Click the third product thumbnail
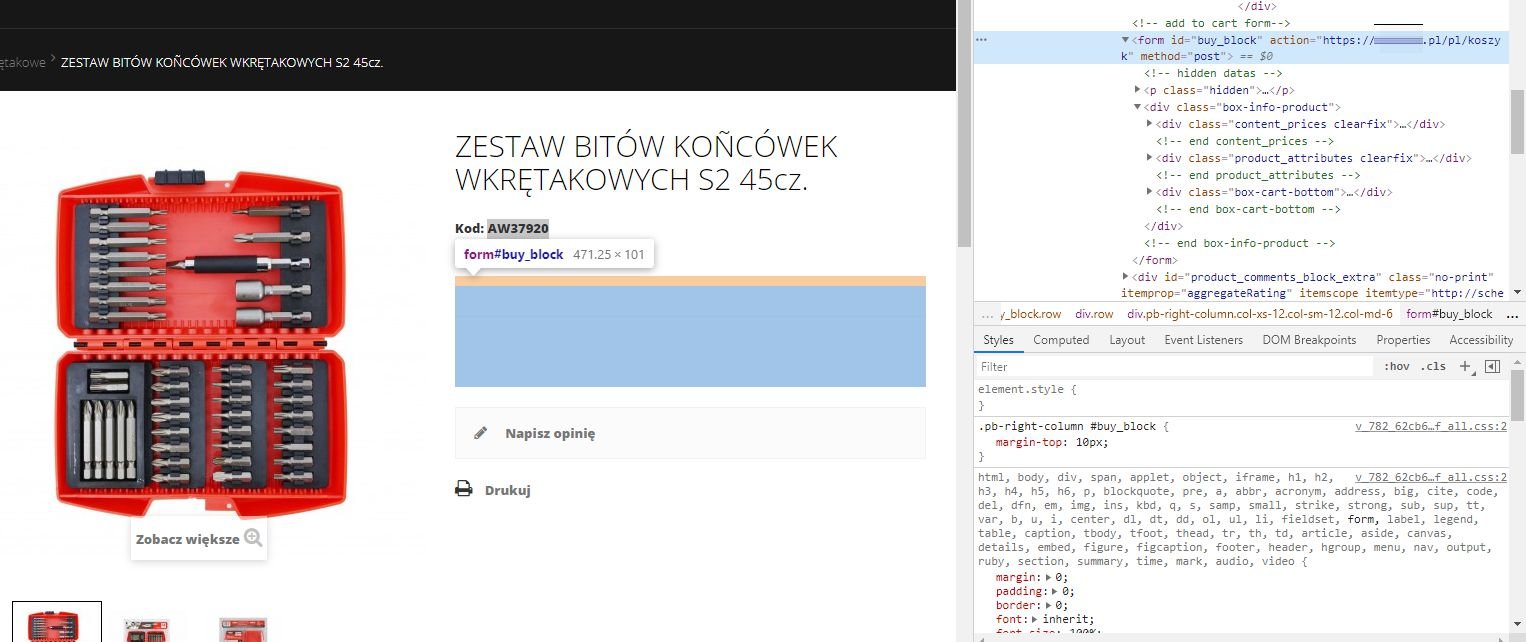This screenshot has width=1526, height=642. pos(243,628)
